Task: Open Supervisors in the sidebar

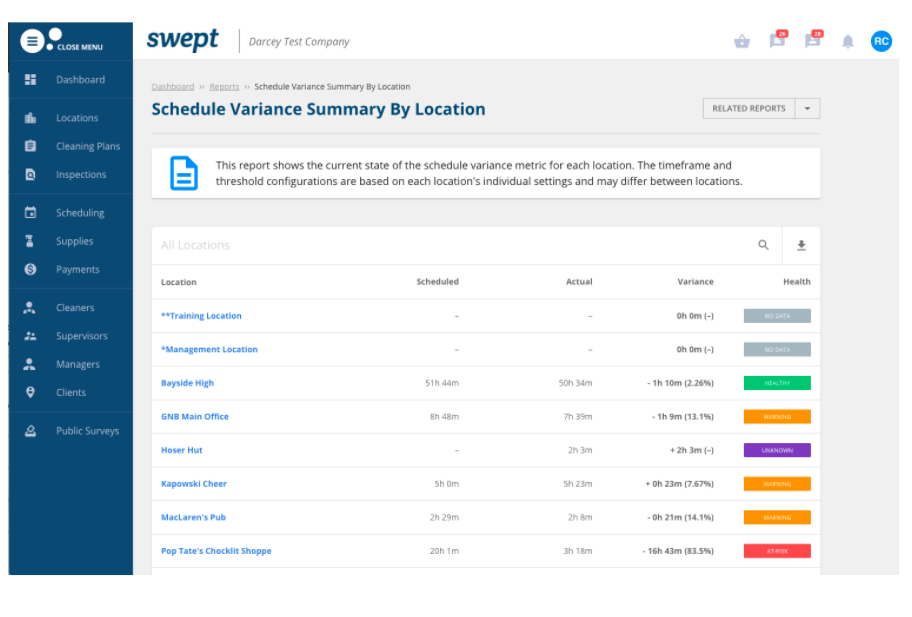Action: 81,336
